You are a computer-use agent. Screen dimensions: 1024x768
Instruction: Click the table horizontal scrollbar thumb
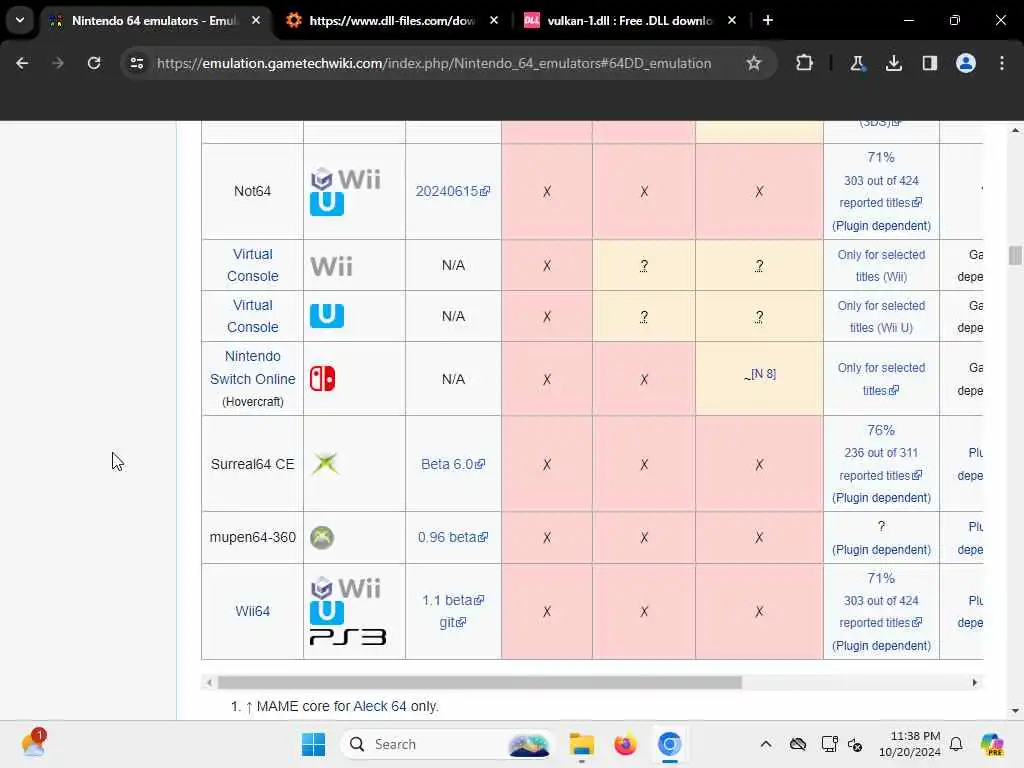pos(479,682)
